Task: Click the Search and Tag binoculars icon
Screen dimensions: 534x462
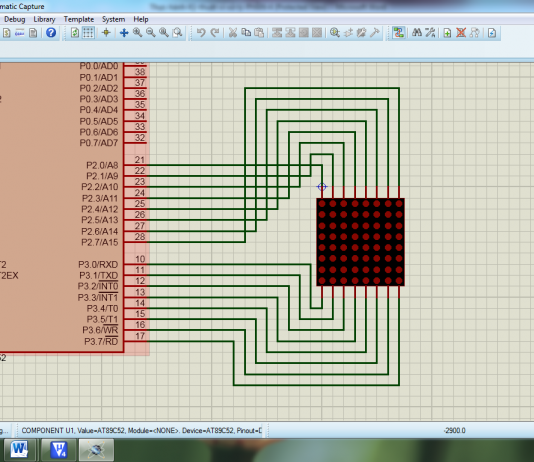Action: click(x=417, y=33)
